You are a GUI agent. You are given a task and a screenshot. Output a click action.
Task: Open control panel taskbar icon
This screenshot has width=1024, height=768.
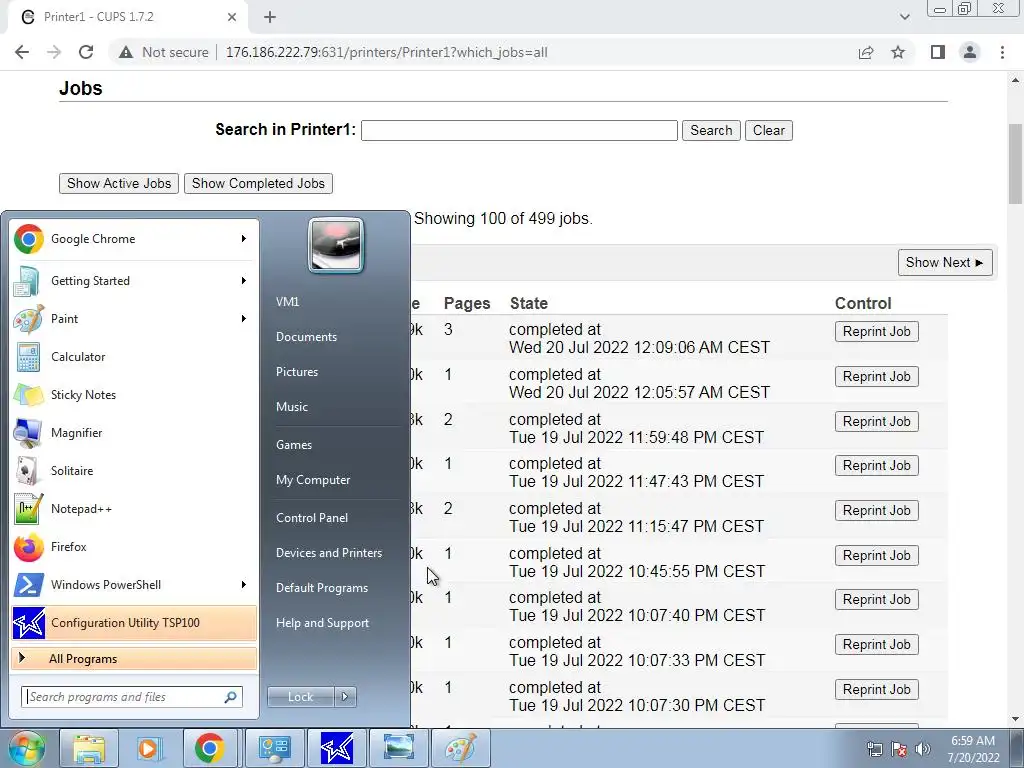[x=274, y=748]
